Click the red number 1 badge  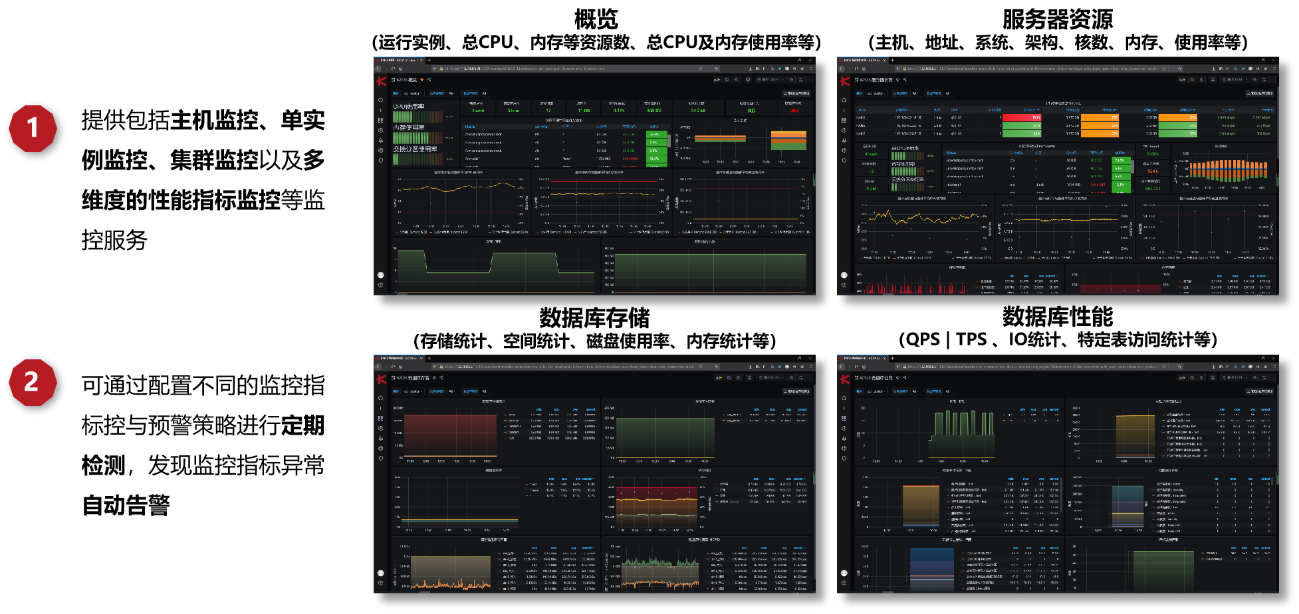(x=32, y=128)
